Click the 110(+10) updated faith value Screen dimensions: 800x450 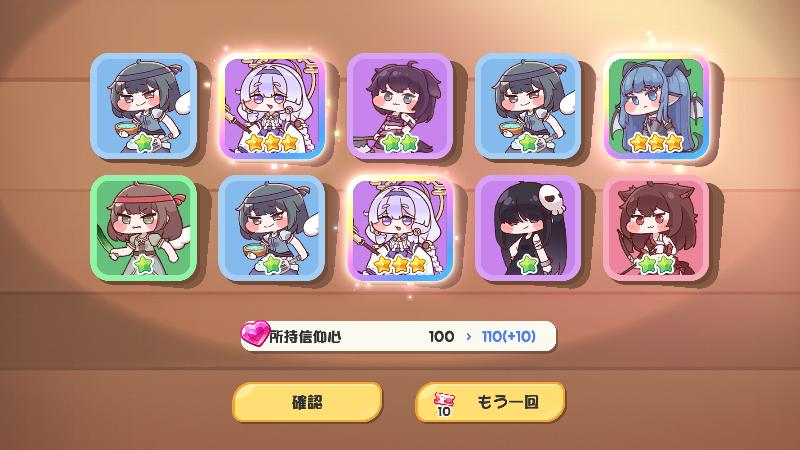pyautogui.click(x=509, y=336)
